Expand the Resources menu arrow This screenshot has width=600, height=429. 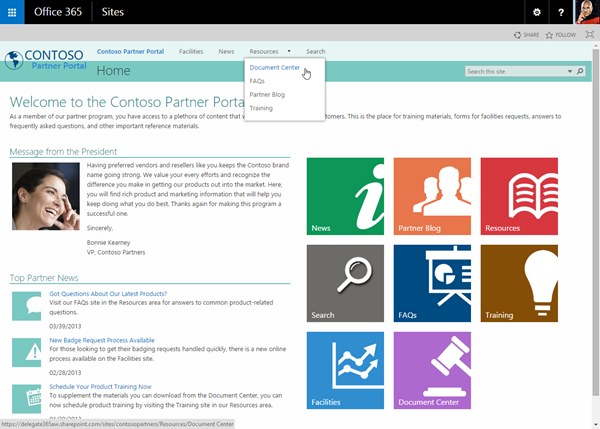[289, 51]
